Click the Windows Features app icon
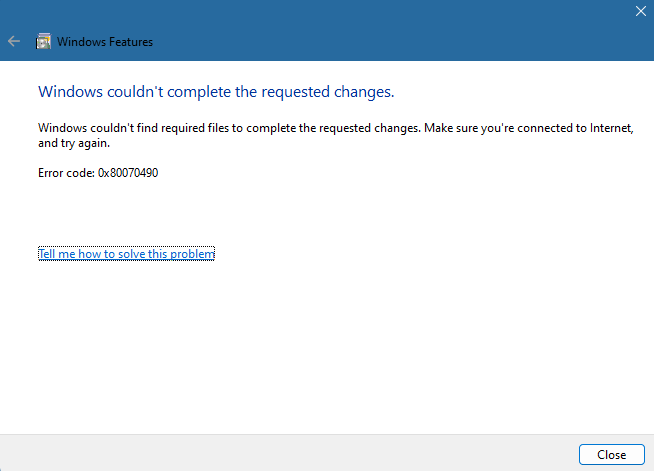The width and height of the screenshot is (654, 471). pyautogui.click(x=44, y=42)
